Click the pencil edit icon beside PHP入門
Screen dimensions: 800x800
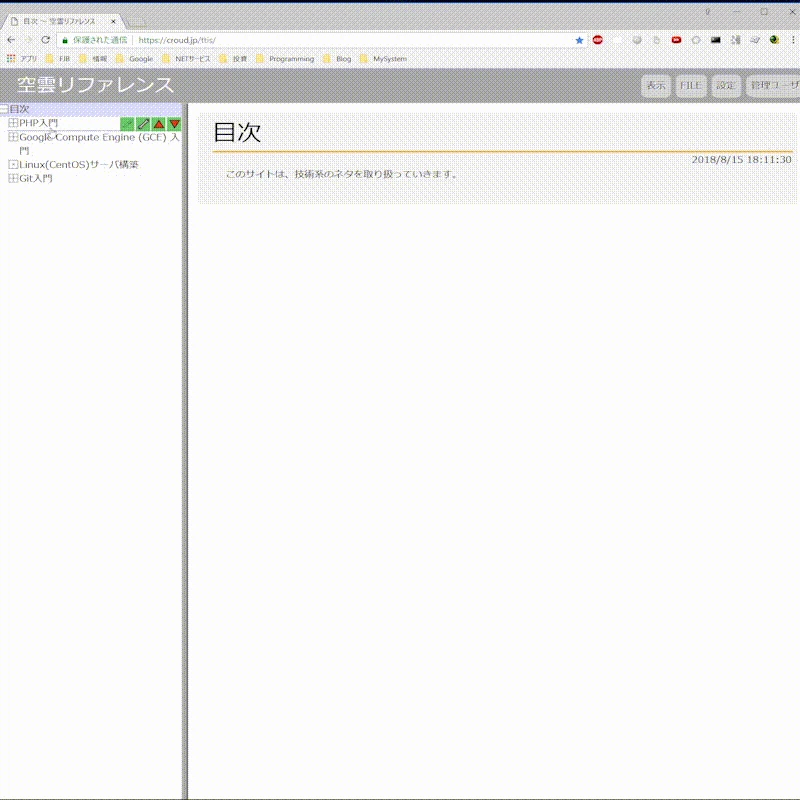(x=143, y=123)
